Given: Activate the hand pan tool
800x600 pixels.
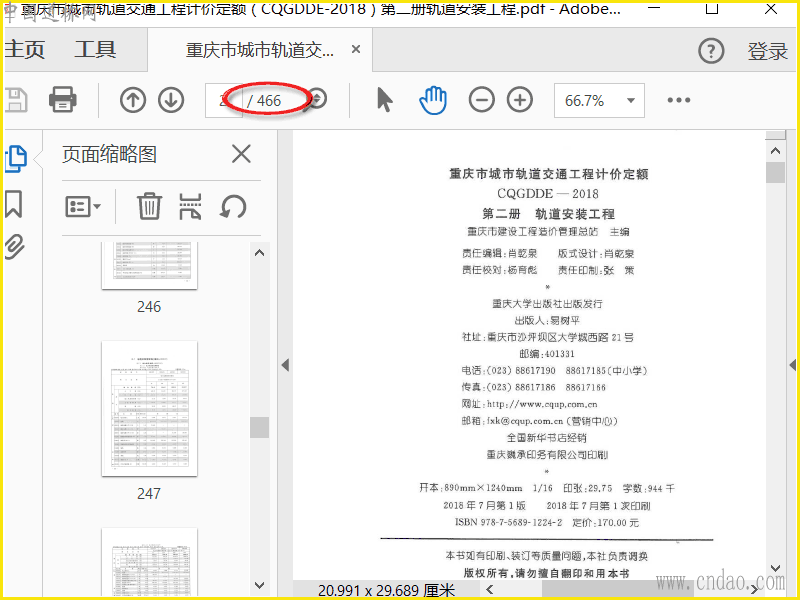Looking at the screenshot, I should [433, 100].
